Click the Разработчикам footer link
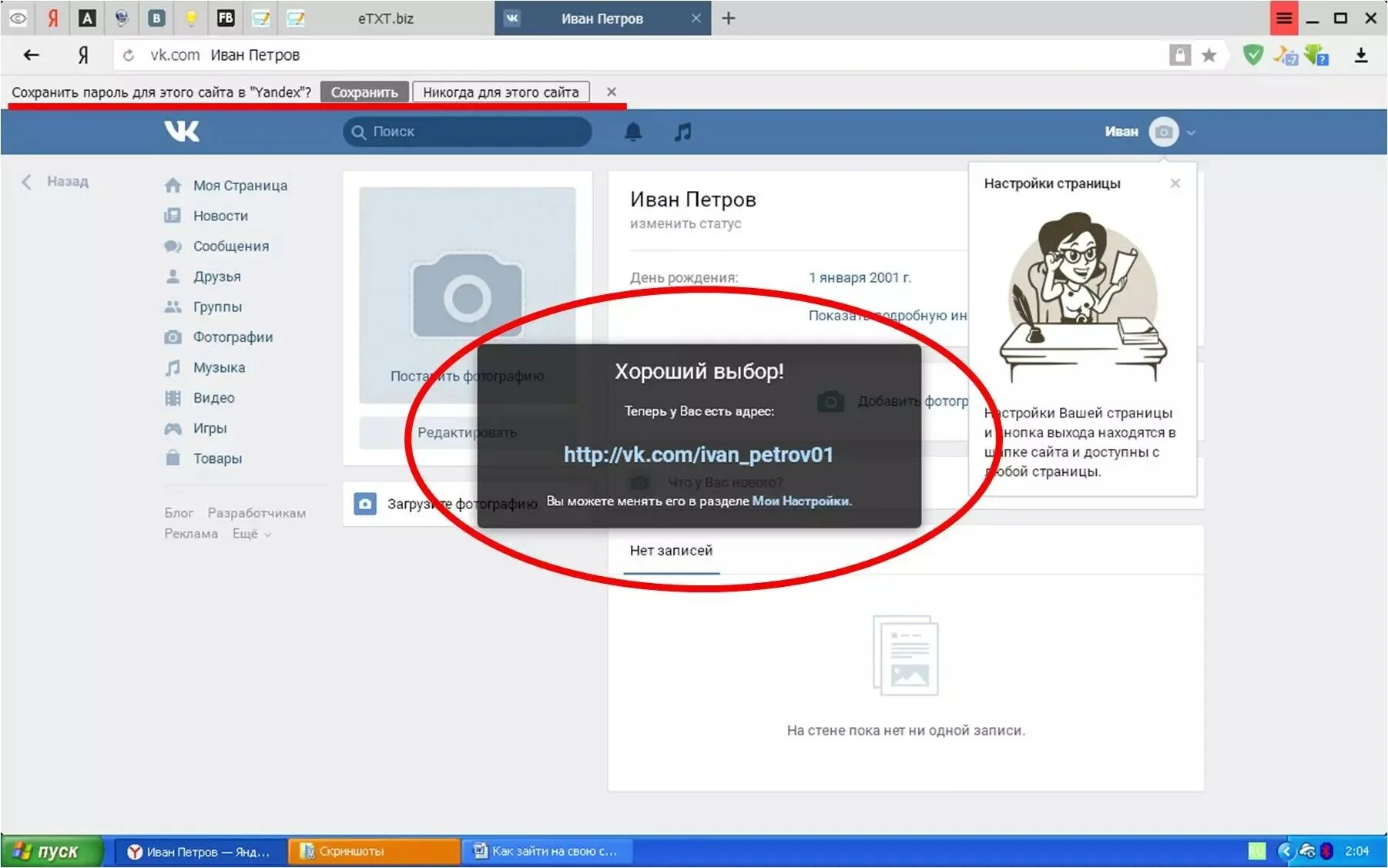 pos(256,513)
